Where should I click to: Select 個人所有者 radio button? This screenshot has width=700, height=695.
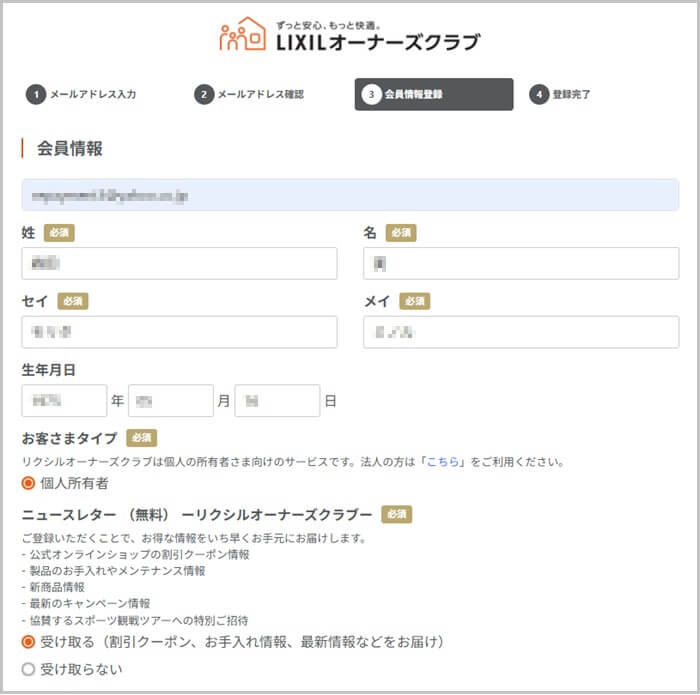click(28, 483)
